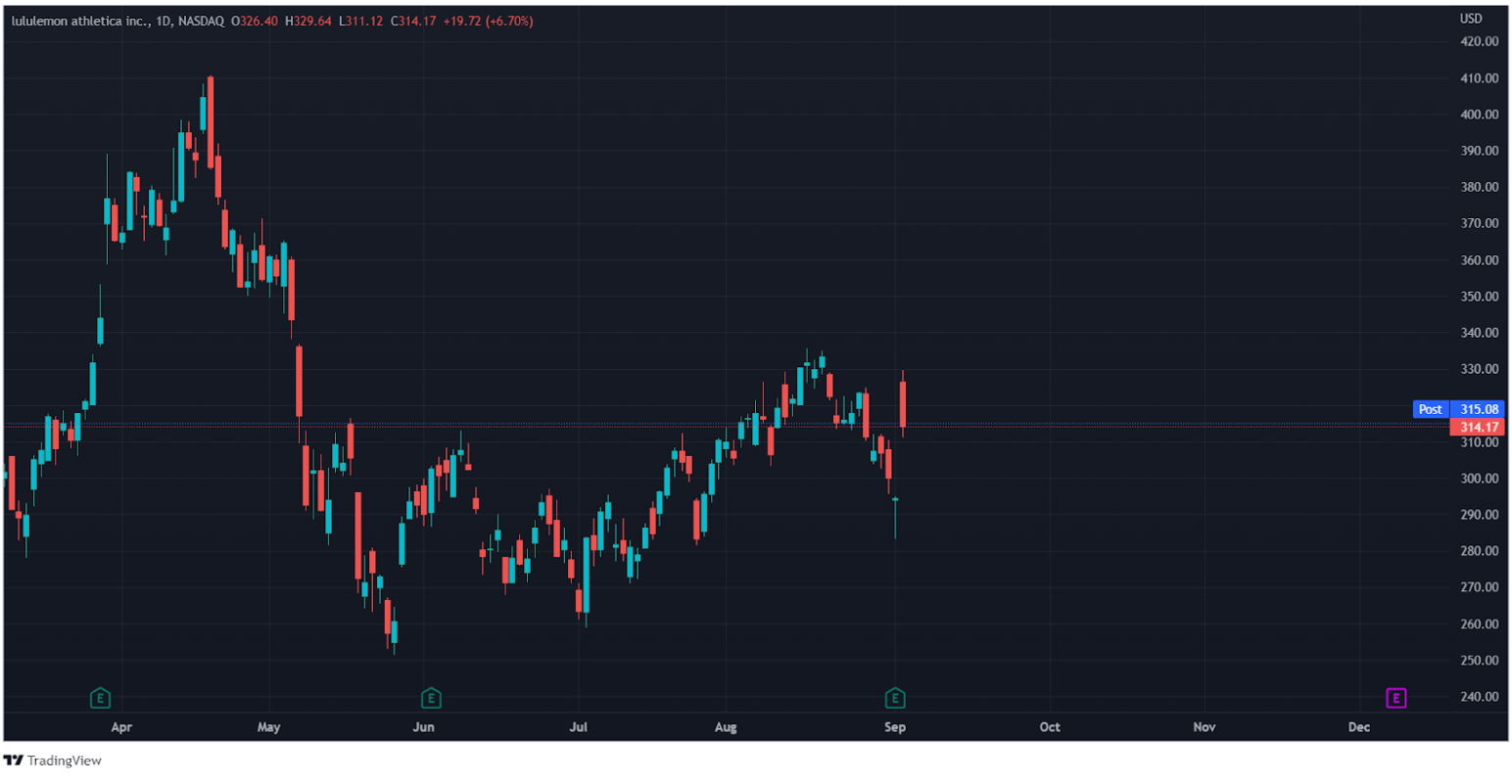Click the 350.00 price axis label
Viewport: 1512px width, 784px height.
(x=1479, y=297)
